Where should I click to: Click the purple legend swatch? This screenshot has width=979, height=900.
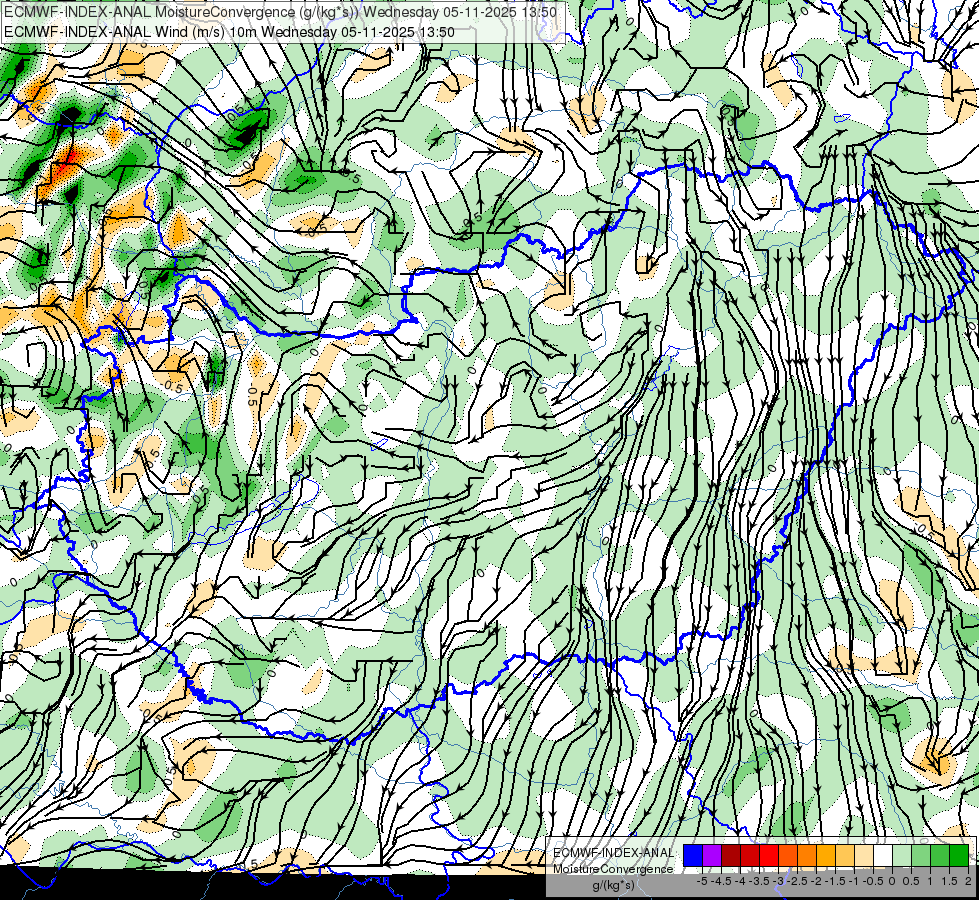coord(712,855)
